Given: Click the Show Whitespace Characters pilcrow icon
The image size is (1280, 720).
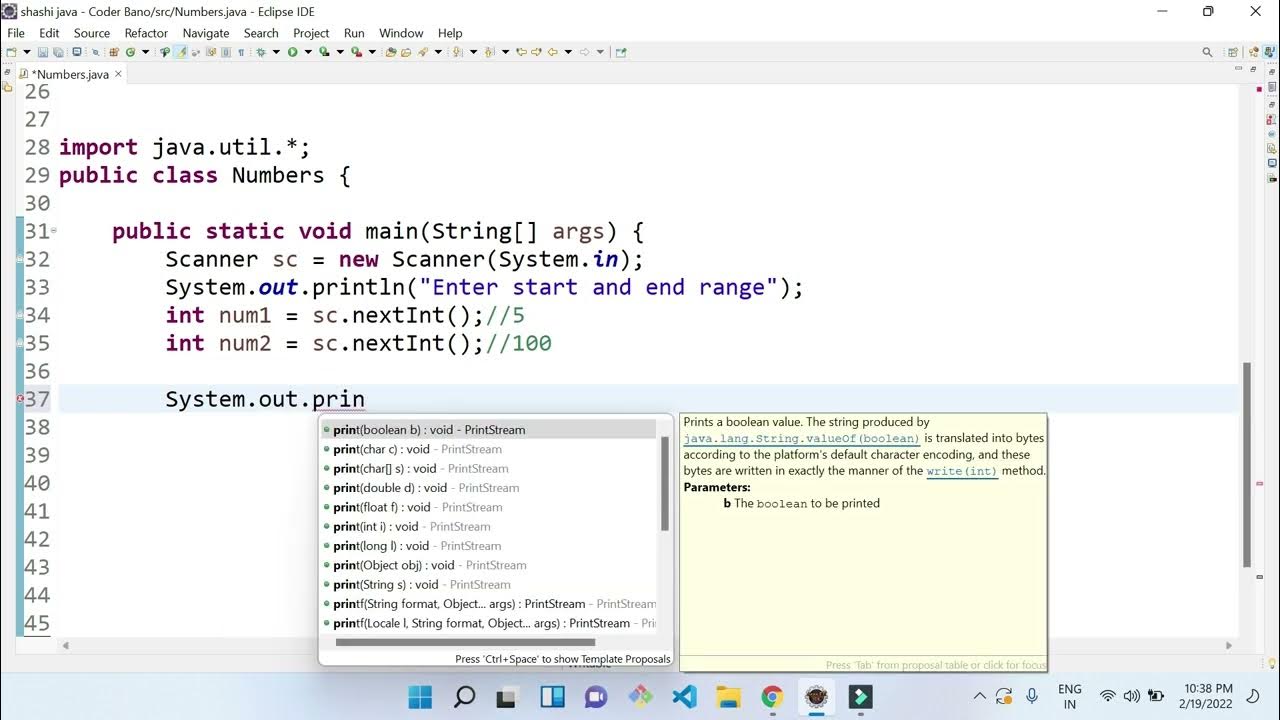Looking at the screenshot, I should [x=241, y=52].
